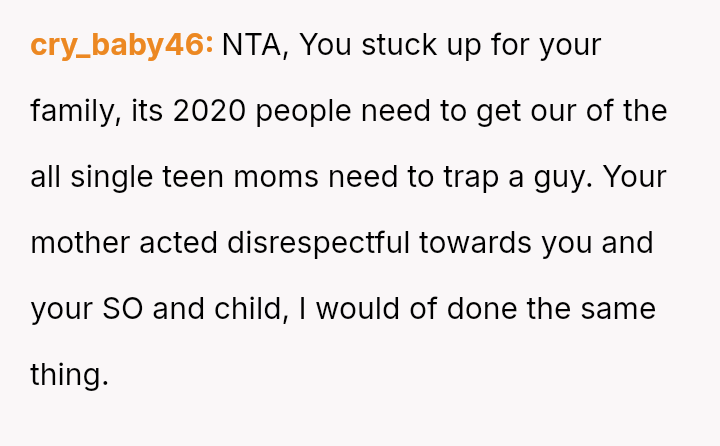Click the final word "thing." of the comment
The height and width of the screenshot is (446, 720).
click(68, 375)
